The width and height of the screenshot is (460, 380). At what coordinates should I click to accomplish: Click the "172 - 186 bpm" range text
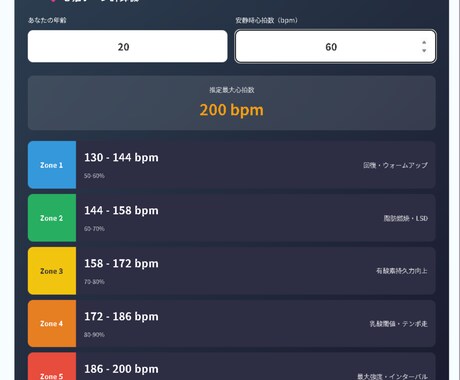121,316
